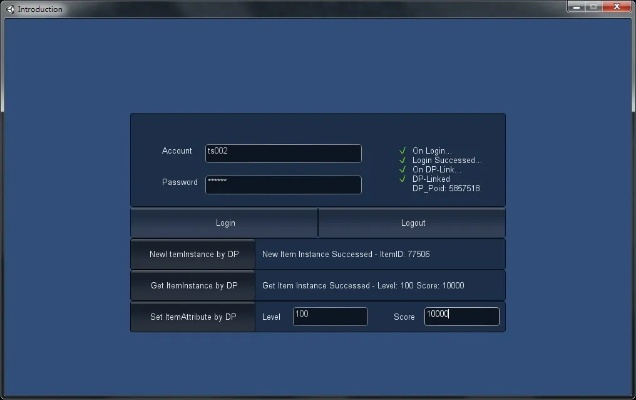Viewport: 636px width, 400px height.
Task: Click Set ItemAttribute by DP button
Action: (x=193, y=317)
